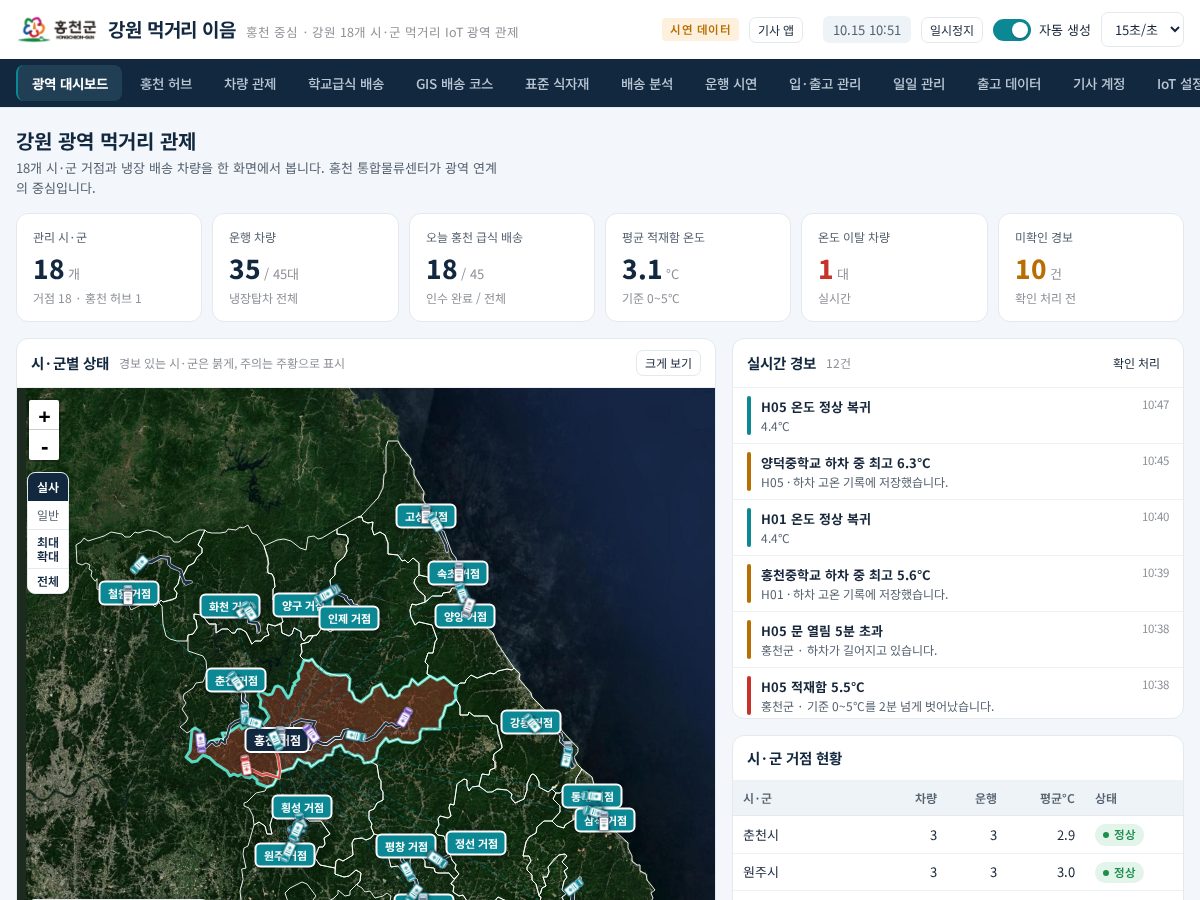Screen dimensions: 1200x900
Task: Open the 표준 식자재 tab
Action: point(557,84)
